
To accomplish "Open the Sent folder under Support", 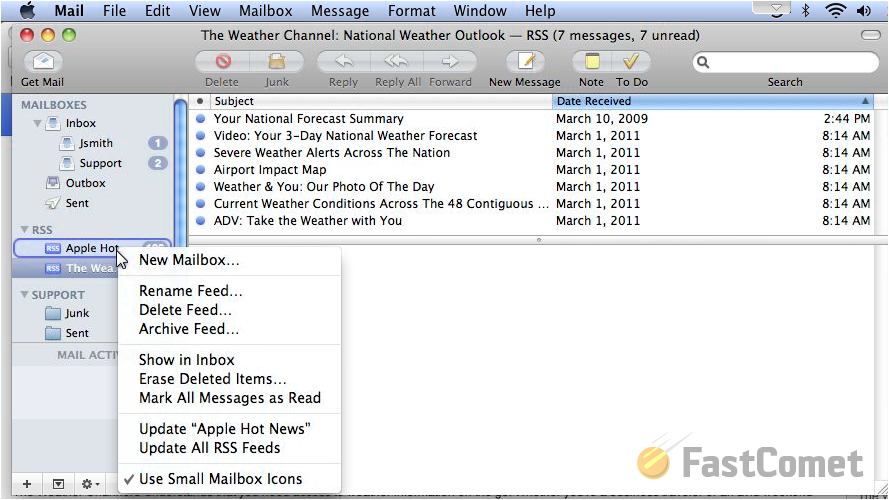I will (x=77, y=333).
